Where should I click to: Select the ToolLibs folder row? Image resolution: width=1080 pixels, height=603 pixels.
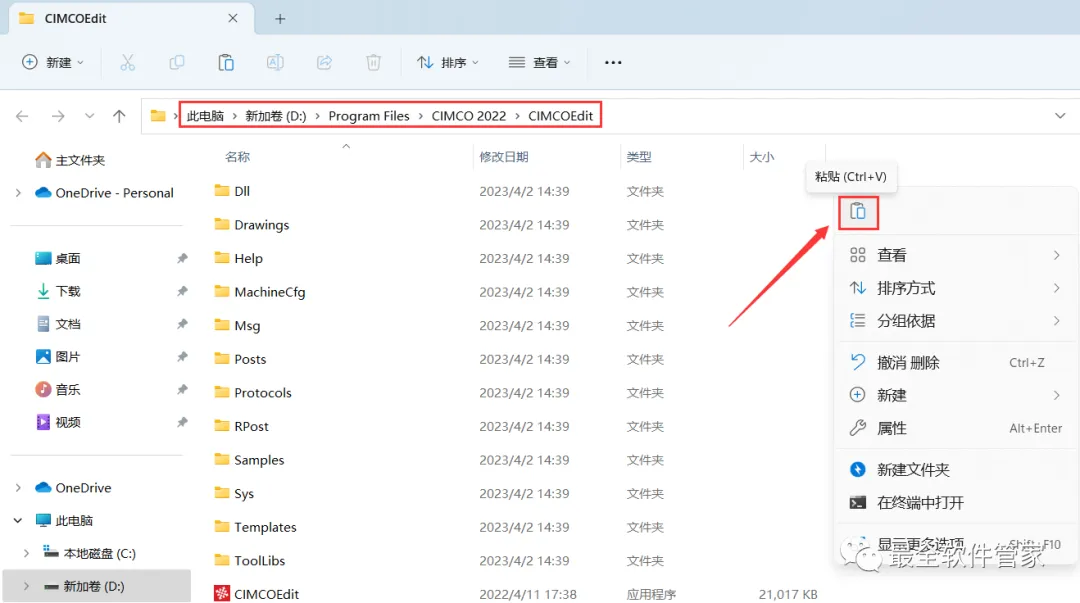click(x=517, y=560)
